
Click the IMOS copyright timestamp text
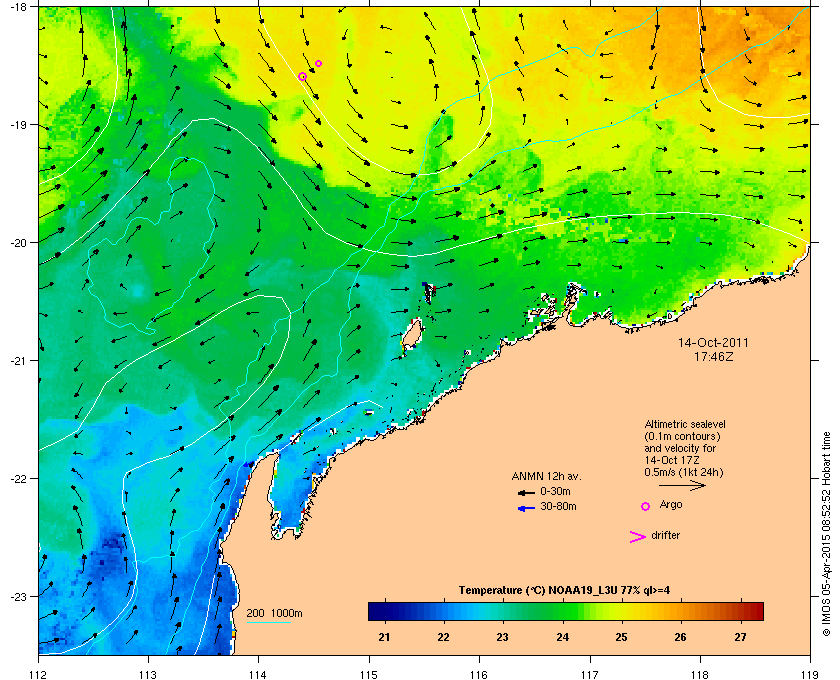[x=826, y=534]
